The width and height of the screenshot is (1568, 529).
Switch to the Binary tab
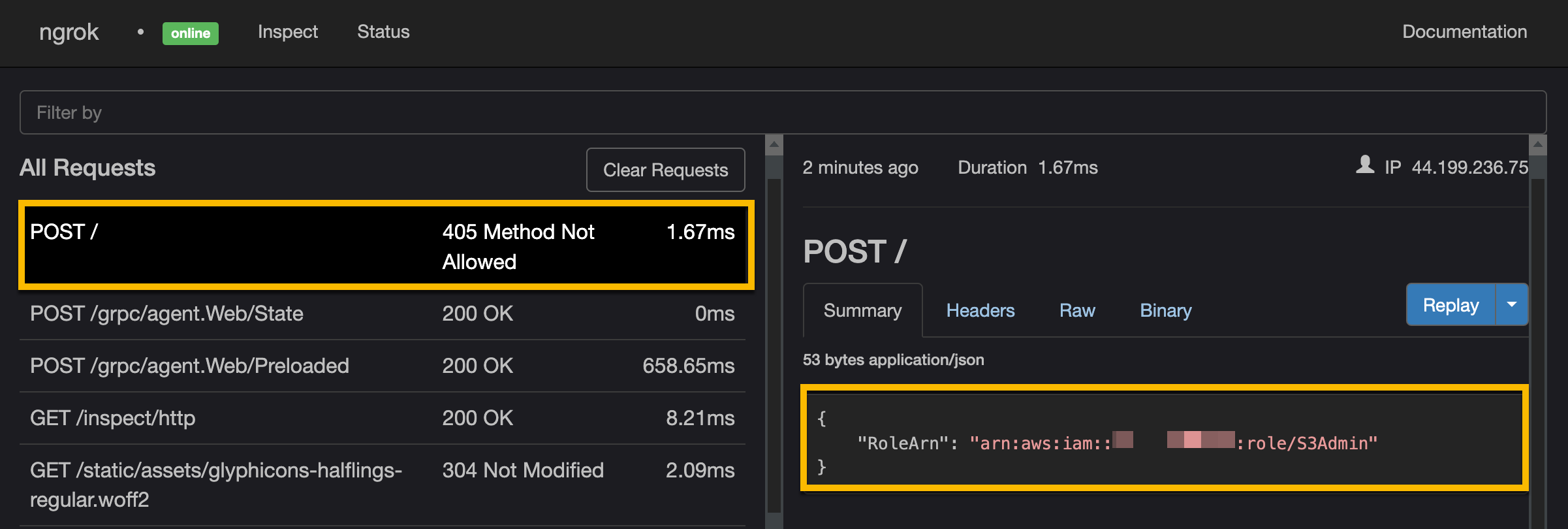tap(1165, 311)
